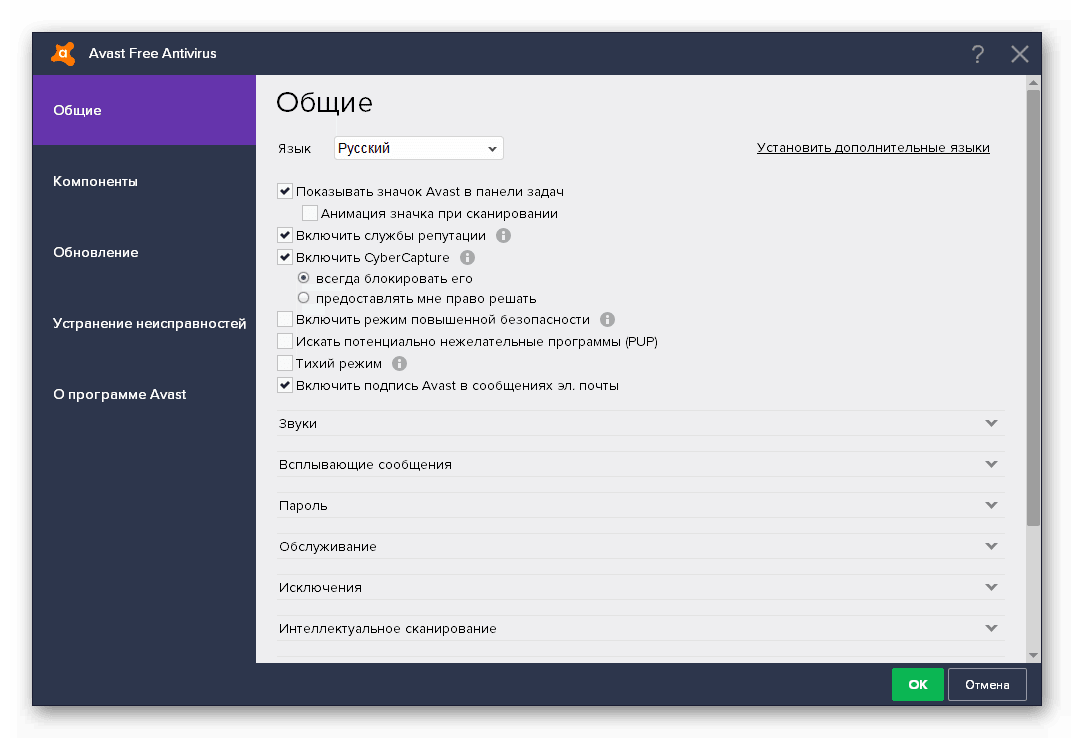Toggle Показывать значок Avast в панели задач

(285, 191)
